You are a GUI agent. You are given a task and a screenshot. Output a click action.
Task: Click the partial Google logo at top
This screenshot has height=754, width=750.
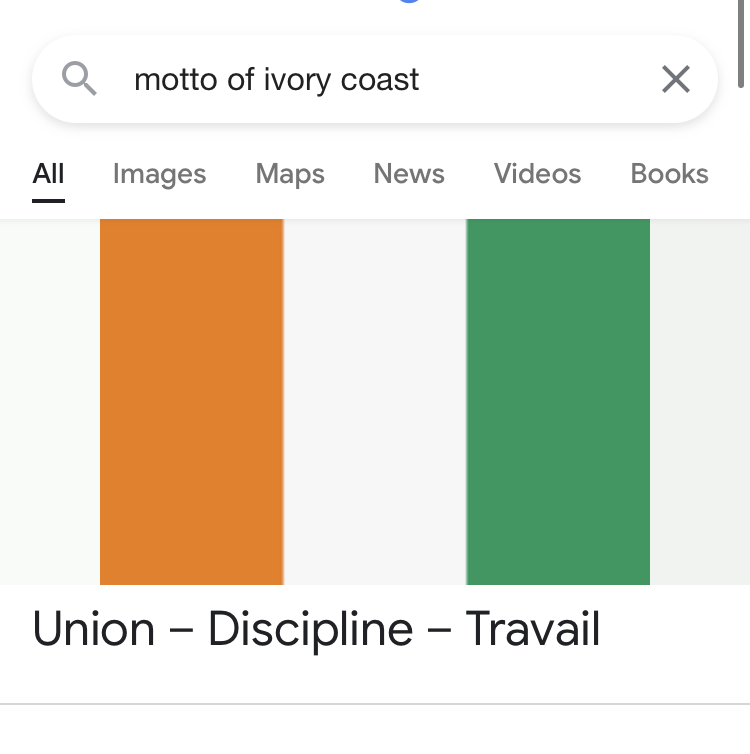408,3
